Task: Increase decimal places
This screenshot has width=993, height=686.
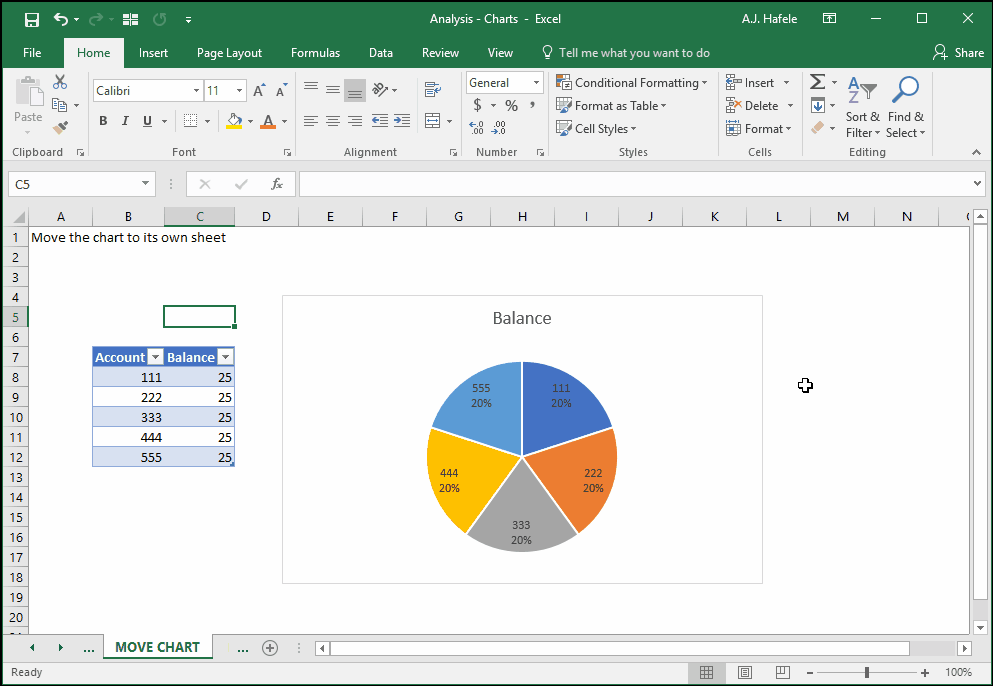Action: (x=477, y=128)
